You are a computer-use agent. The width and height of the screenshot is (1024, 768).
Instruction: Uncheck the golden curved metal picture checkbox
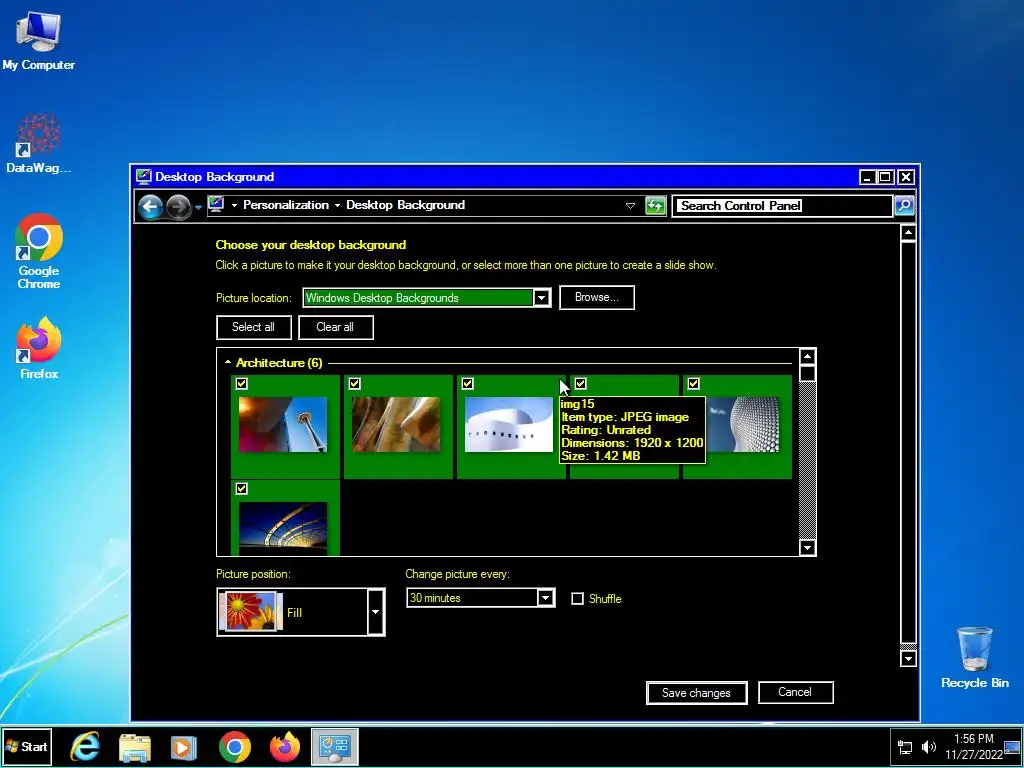[355, 383]
